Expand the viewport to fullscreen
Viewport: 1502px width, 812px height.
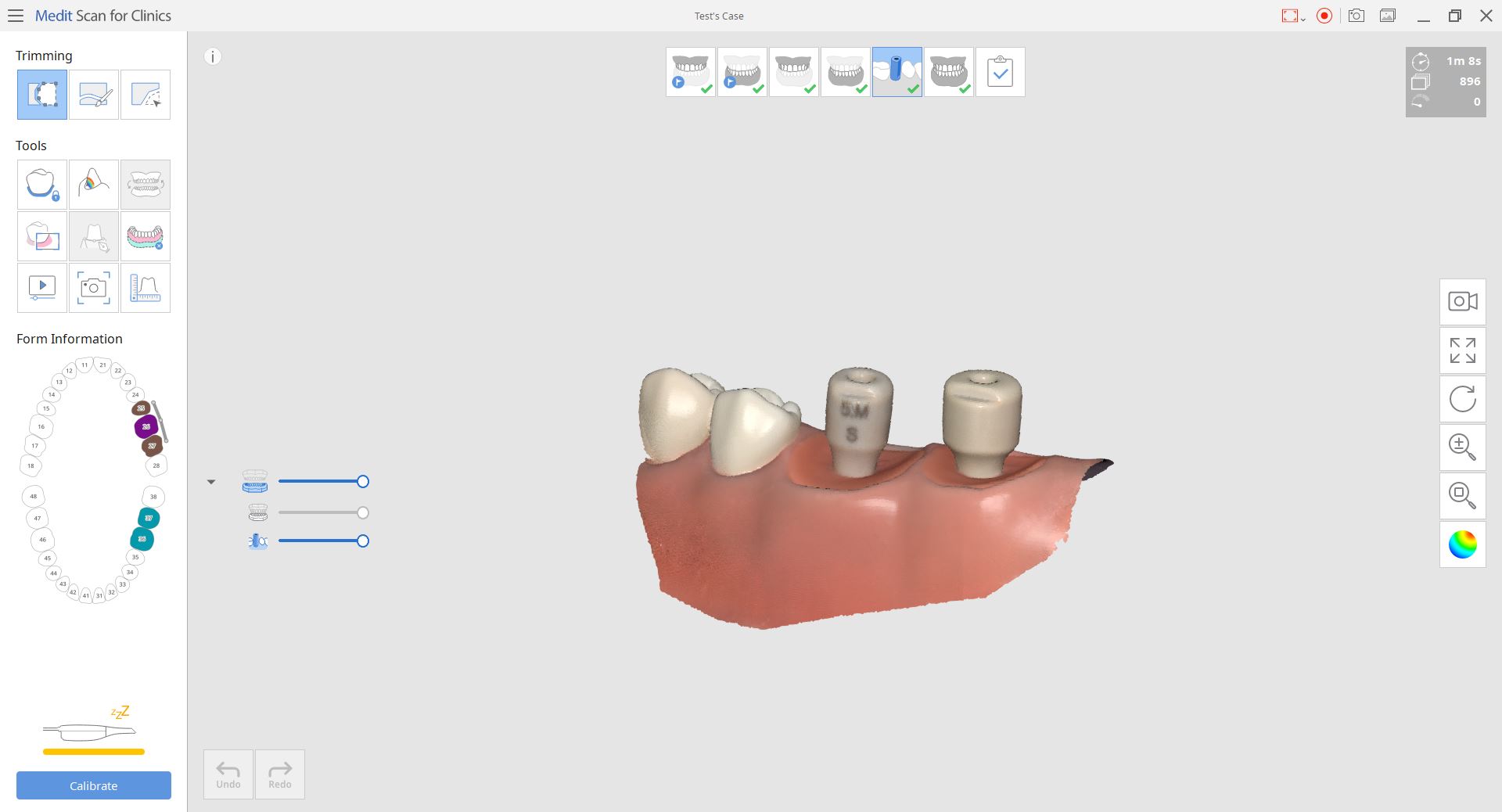(x=1462, y=350)
